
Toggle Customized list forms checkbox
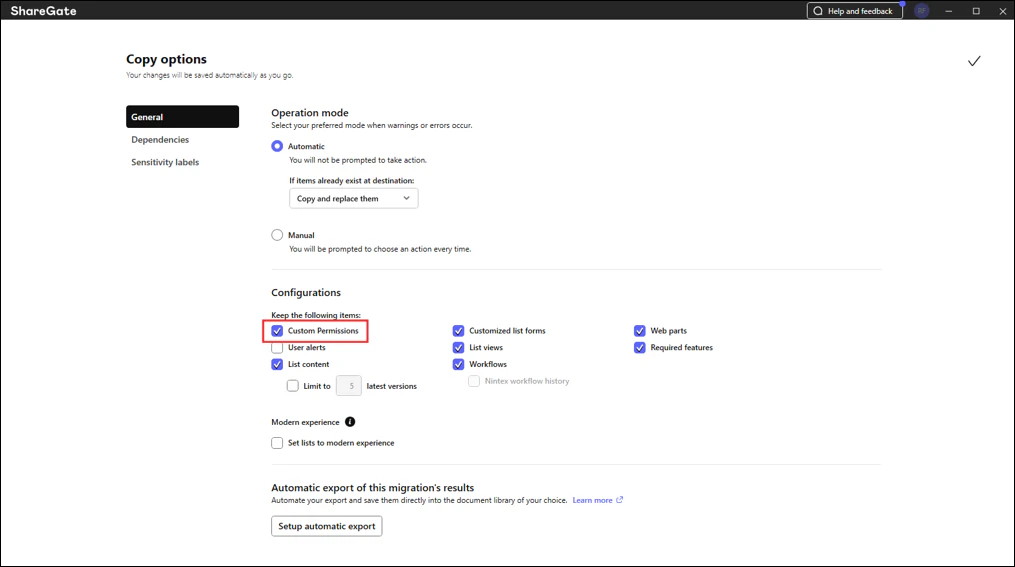tap(458, 331)
